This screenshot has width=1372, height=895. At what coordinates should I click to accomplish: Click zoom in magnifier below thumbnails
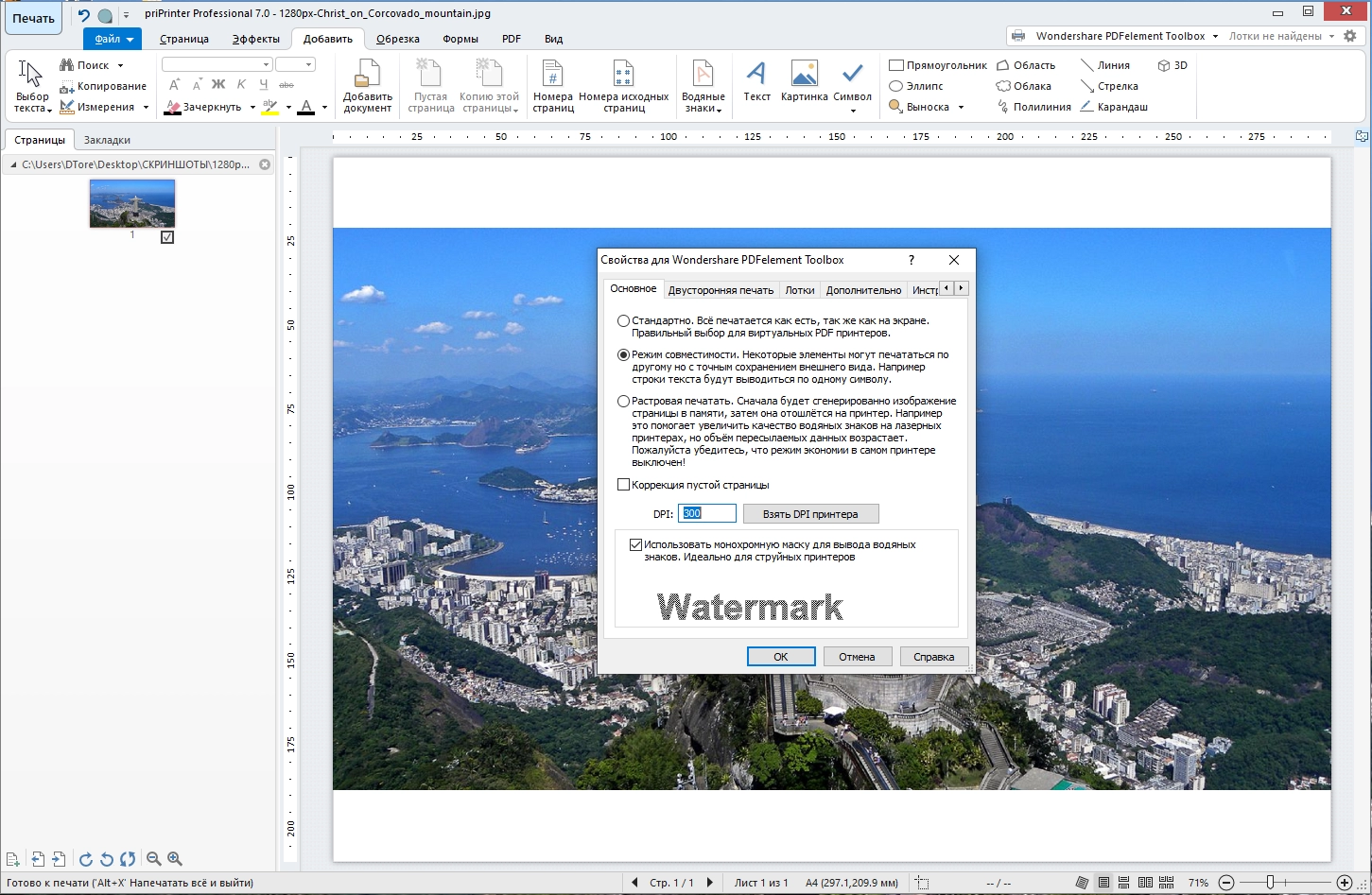tap(175, 859)
